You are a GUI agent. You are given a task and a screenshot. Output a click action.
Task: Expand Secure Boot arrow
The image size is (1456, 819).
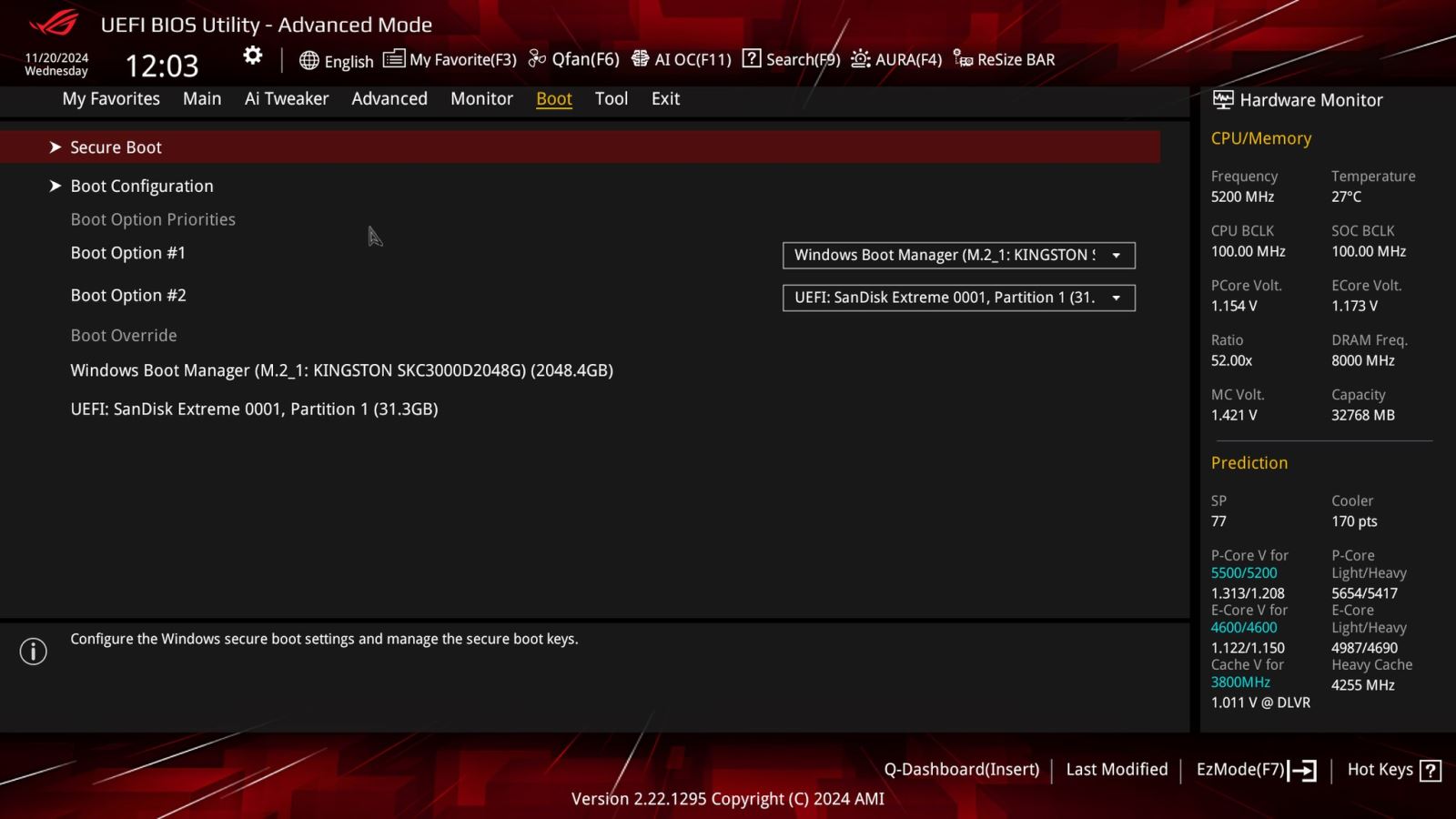point(56,147)
